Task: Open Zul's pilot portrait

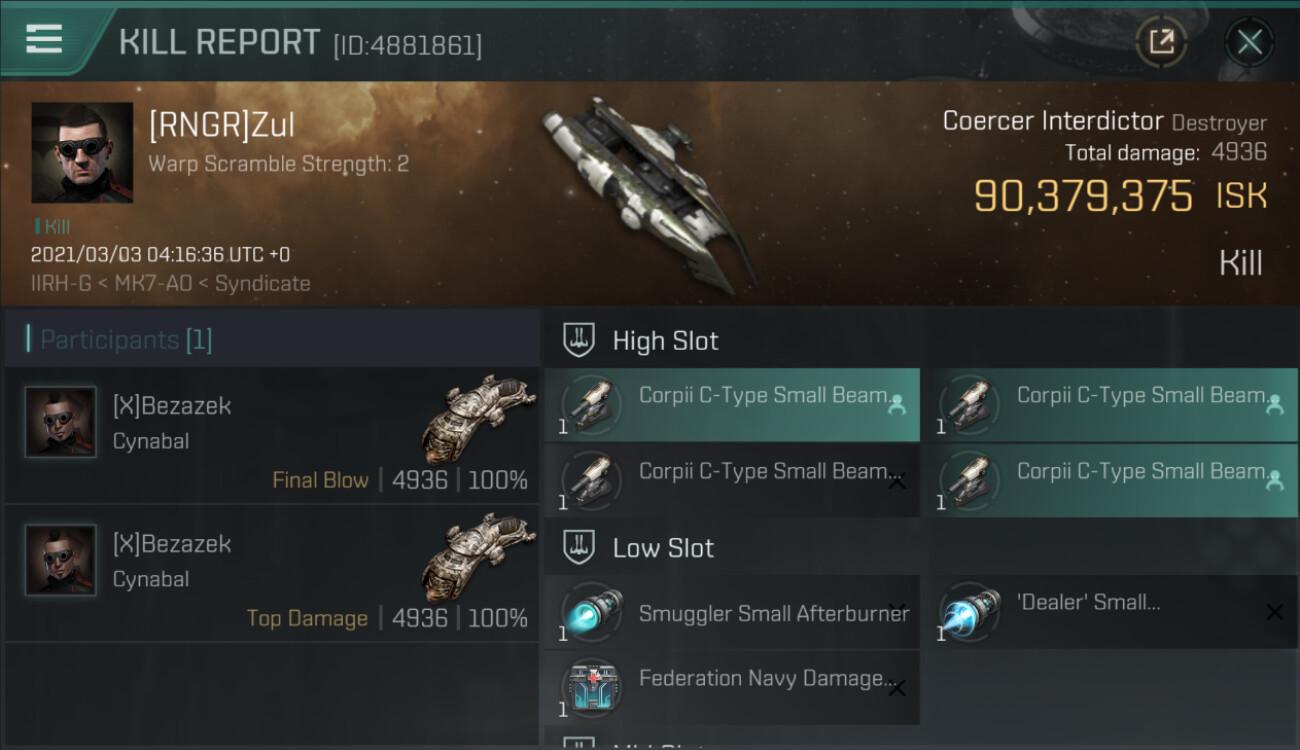Action: tap(82, 152)
